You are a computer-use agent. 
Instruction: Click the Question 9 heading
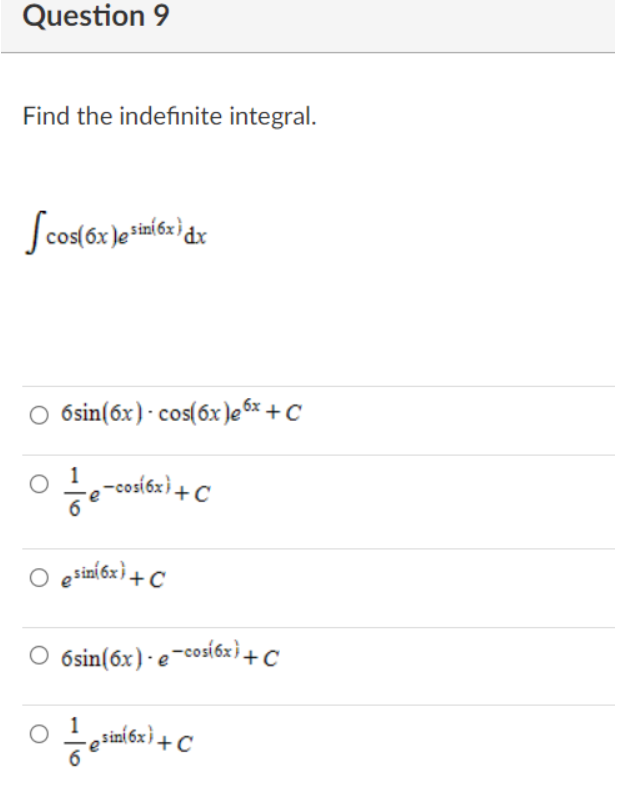(x=96, y=16)
